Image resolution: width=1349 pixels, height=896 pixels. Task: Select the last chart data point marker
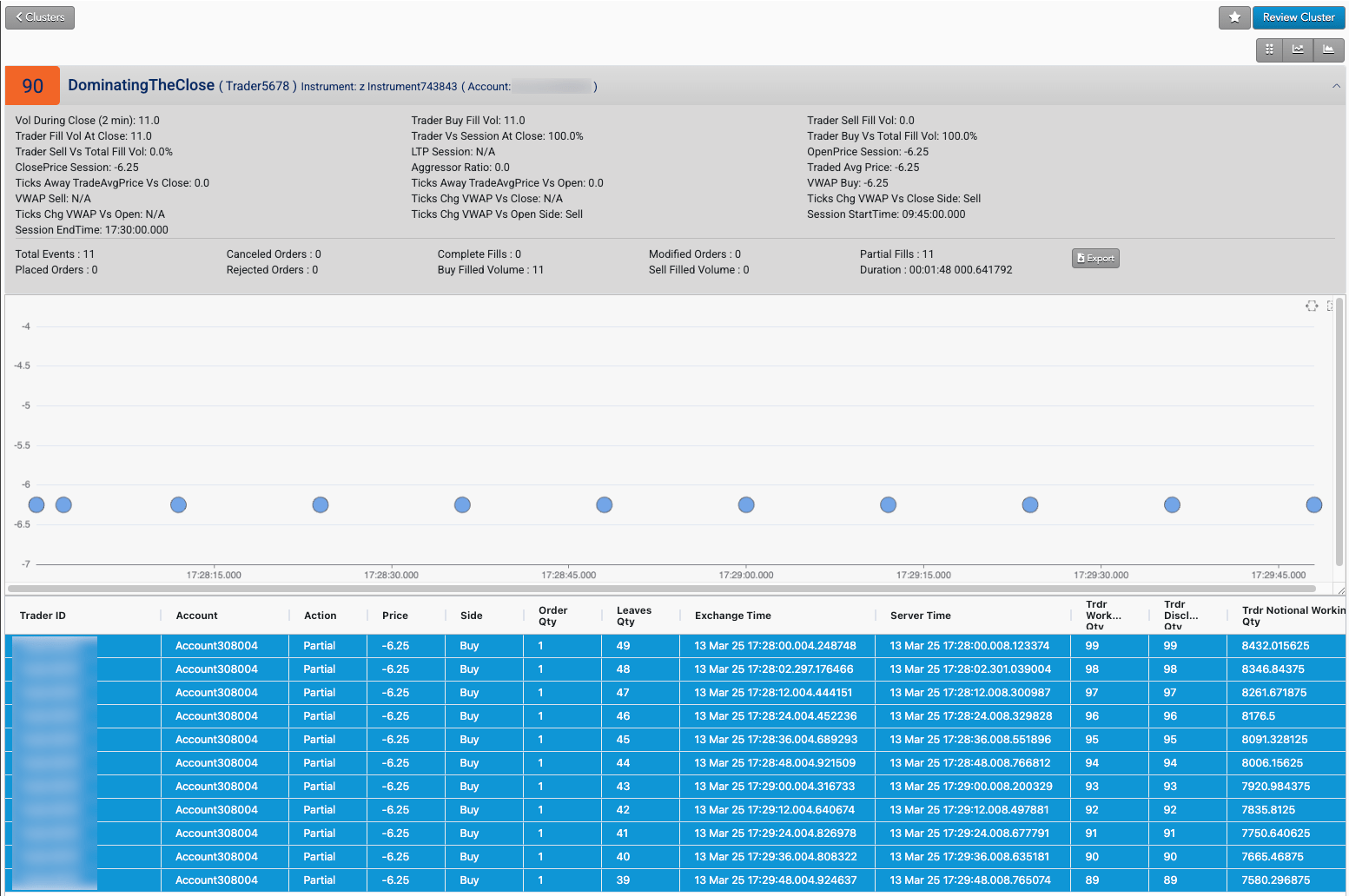click(1313, 504)
